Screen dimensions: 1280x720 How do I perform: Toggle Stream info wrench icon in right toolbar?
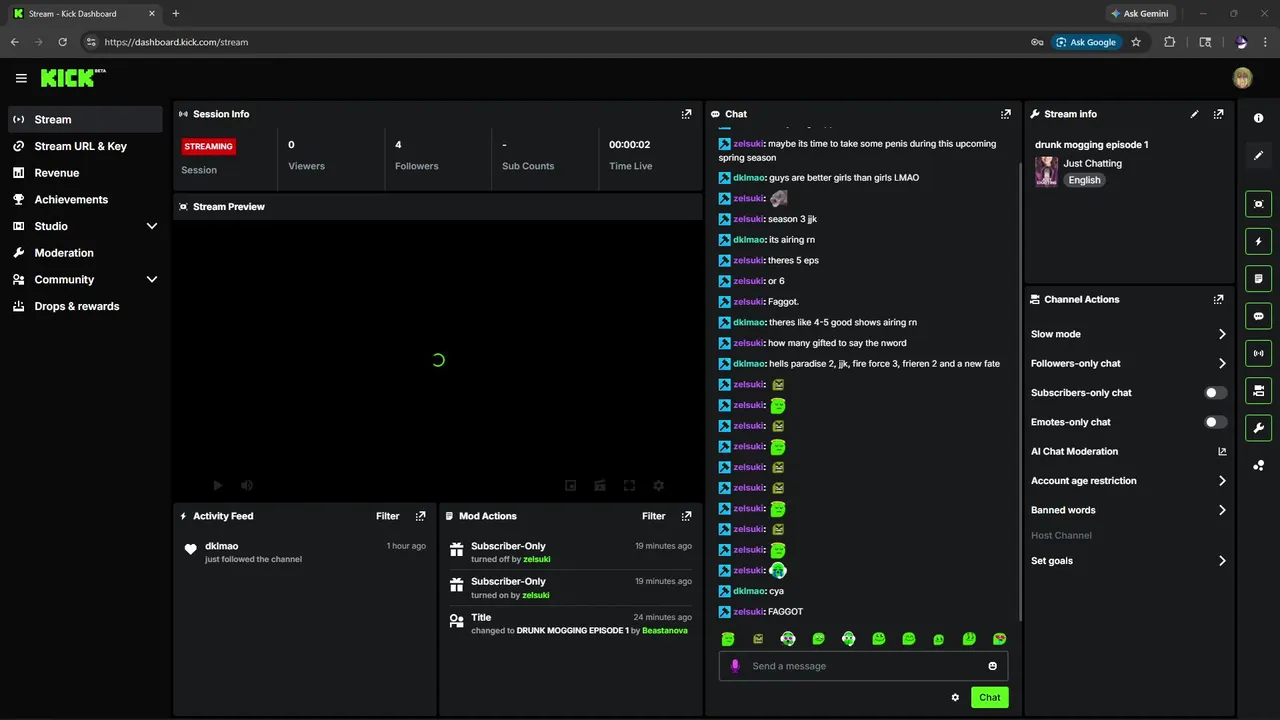[x=1258, y=428]
